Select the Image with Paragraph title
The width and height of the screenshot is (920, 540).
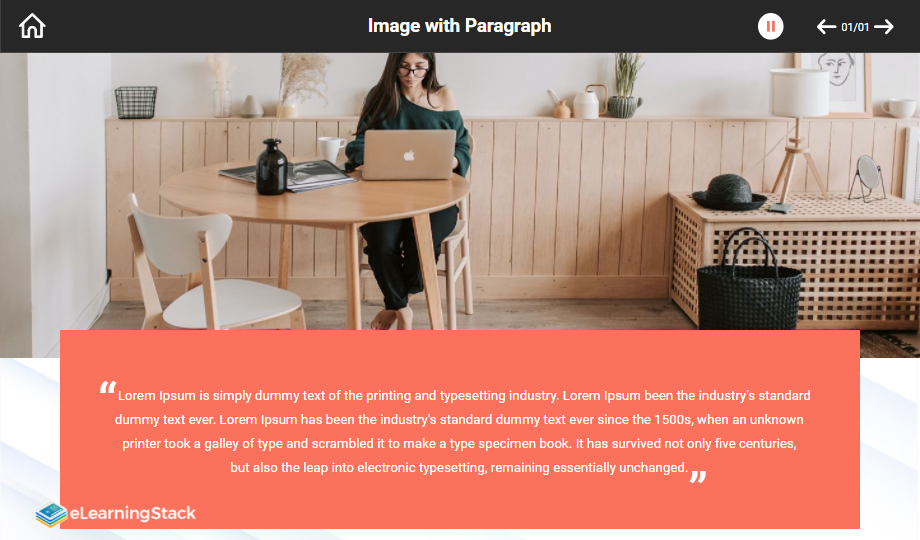(x=459, y=26)
